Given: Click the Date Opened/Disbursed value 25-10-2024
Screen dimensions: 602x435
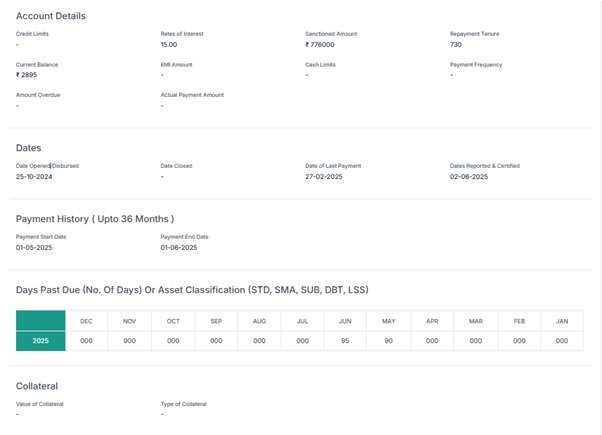Looking at the screenshot, I should pos(35,176).
